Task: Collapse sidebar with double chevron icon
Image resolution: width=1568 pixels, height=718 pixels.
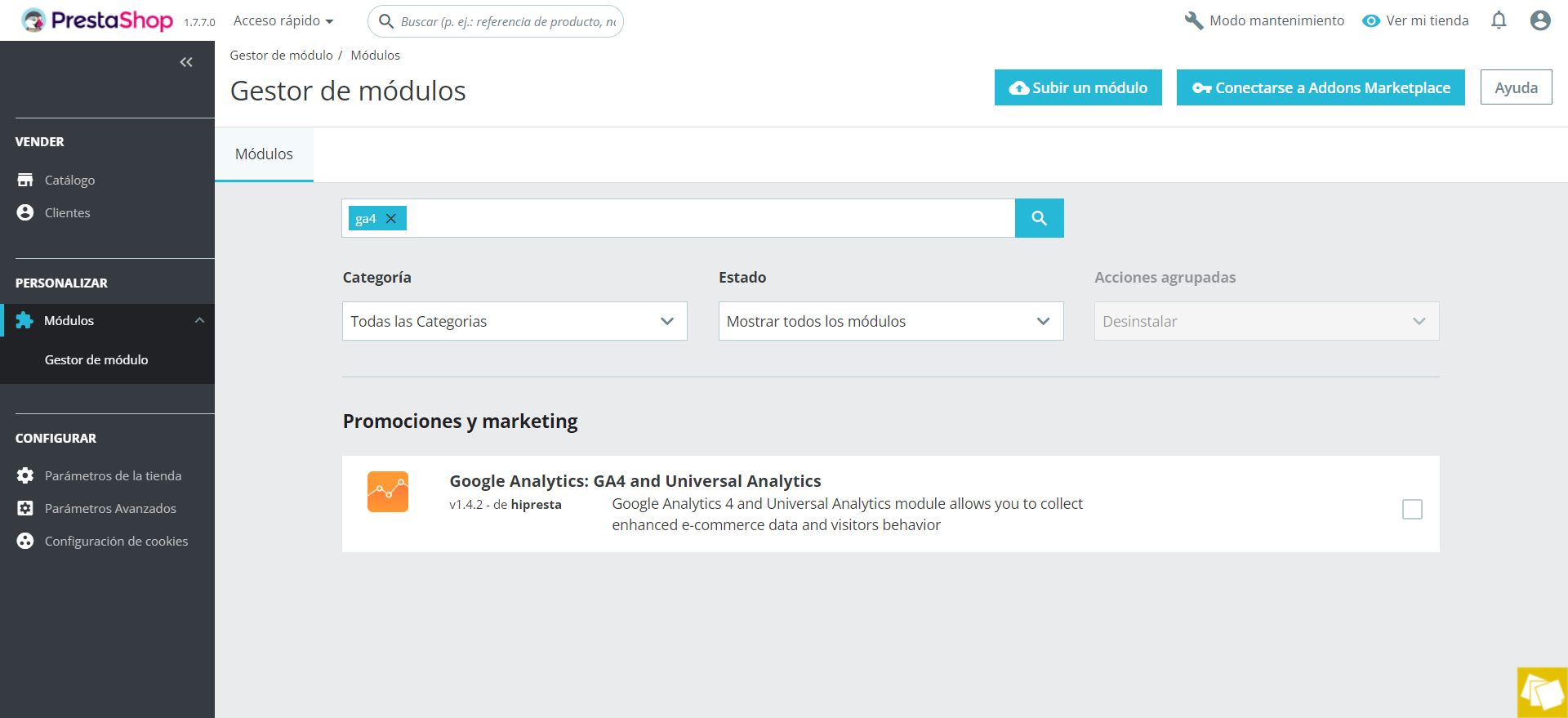Action: [x=186, y=62]
